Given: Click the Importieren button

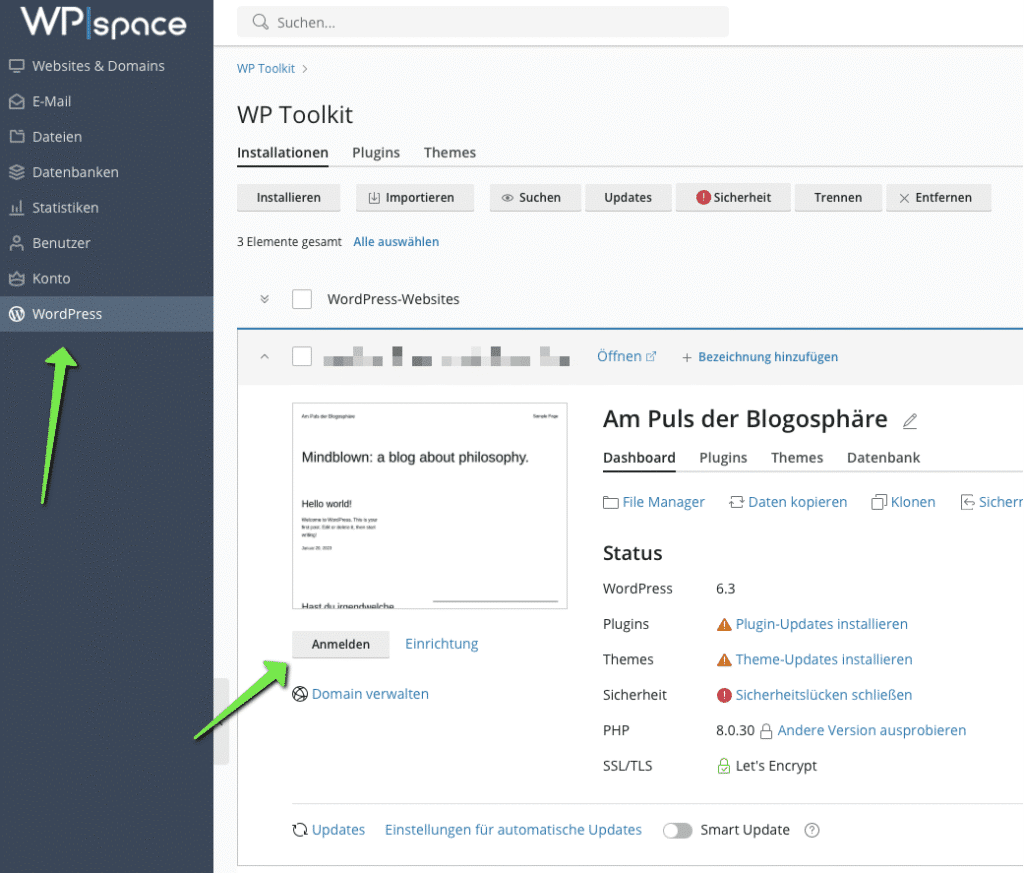Looking at the screenshot, I should 415,198.
